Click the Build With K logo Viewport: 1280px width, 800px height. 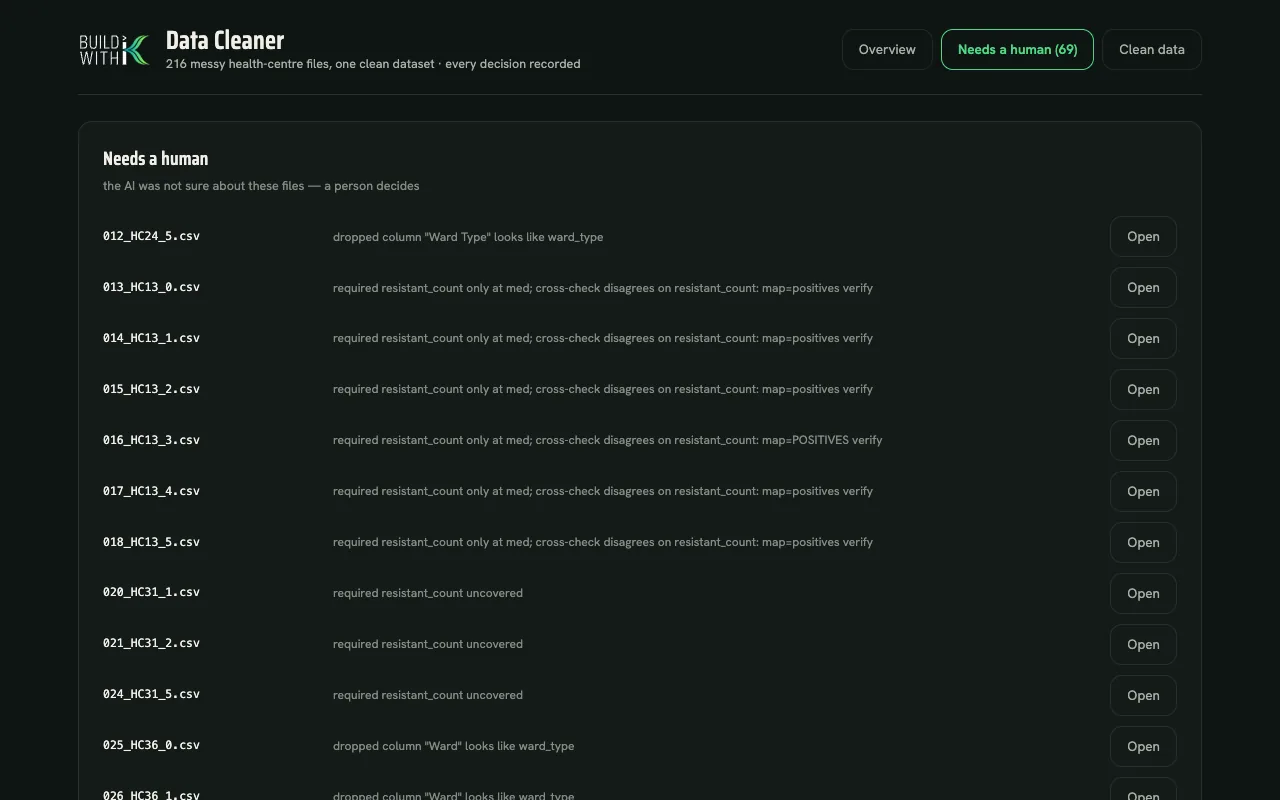coord(115,50)
